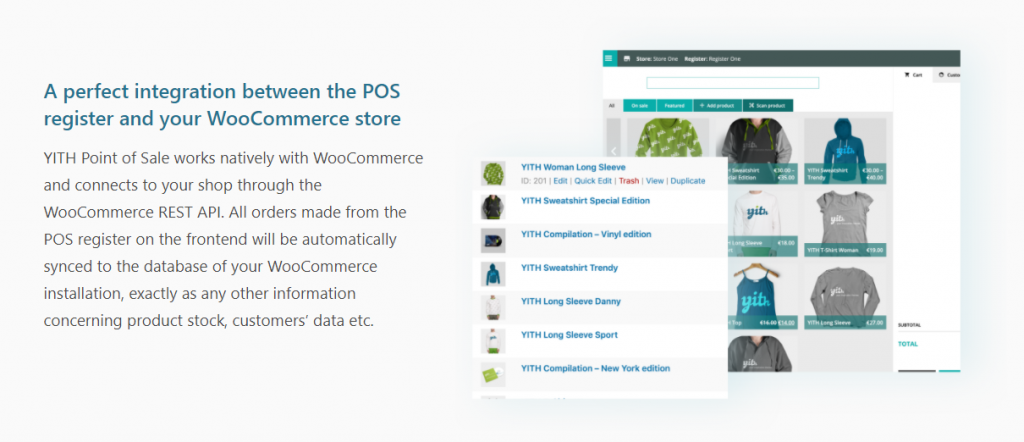
Task: Open the Cart tab
Action: click(x=913, y=75)
